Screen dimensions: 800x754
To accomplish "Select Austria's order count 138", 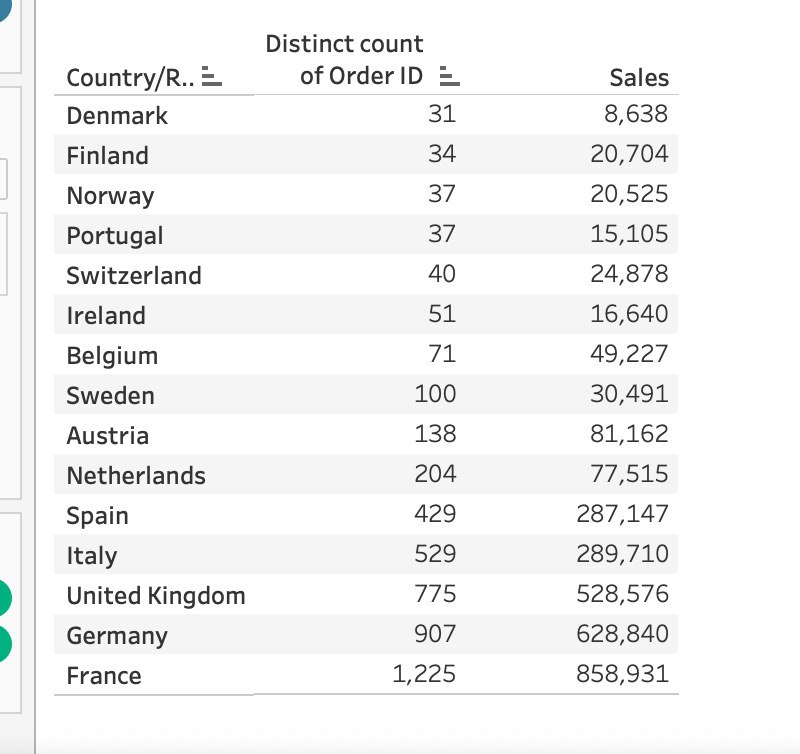I will coord(435,434).
